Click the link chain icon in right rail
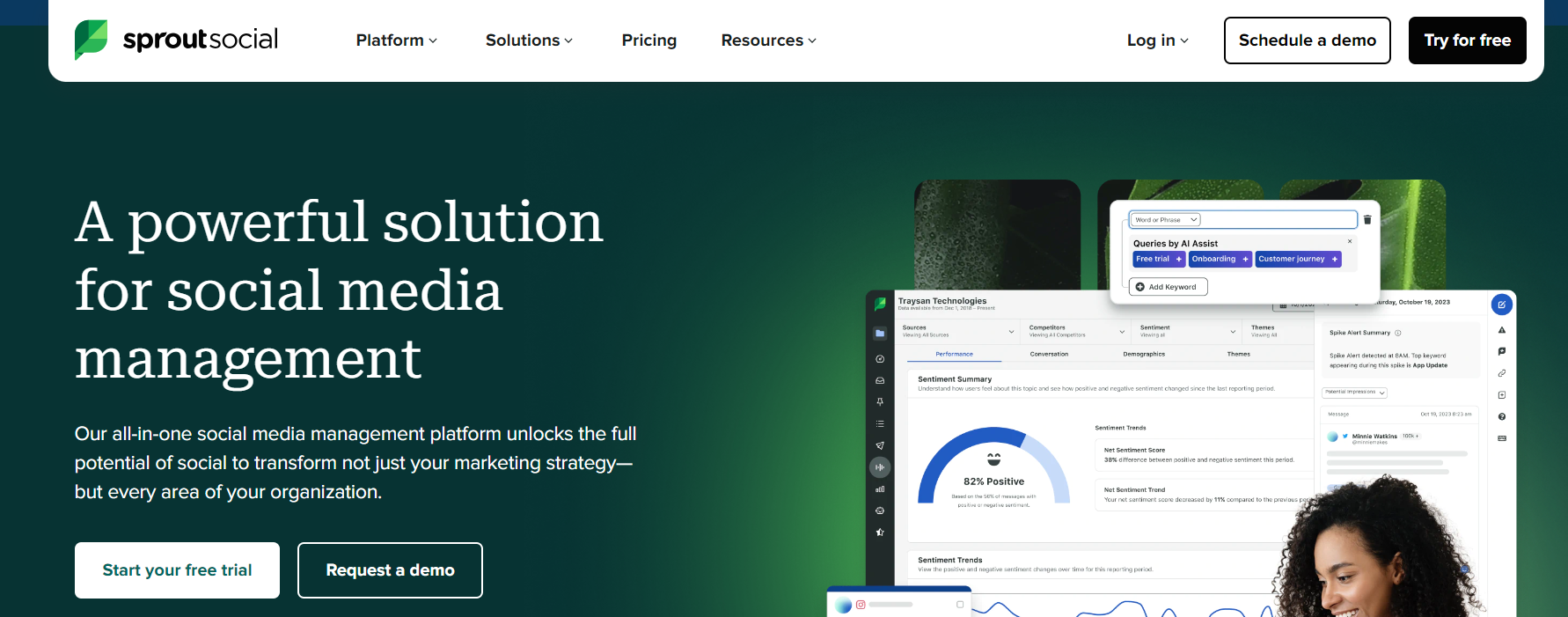Image resolution: width=1568 pixels, height=617 pixels. pyautogui.click(x=1501, y=373)
